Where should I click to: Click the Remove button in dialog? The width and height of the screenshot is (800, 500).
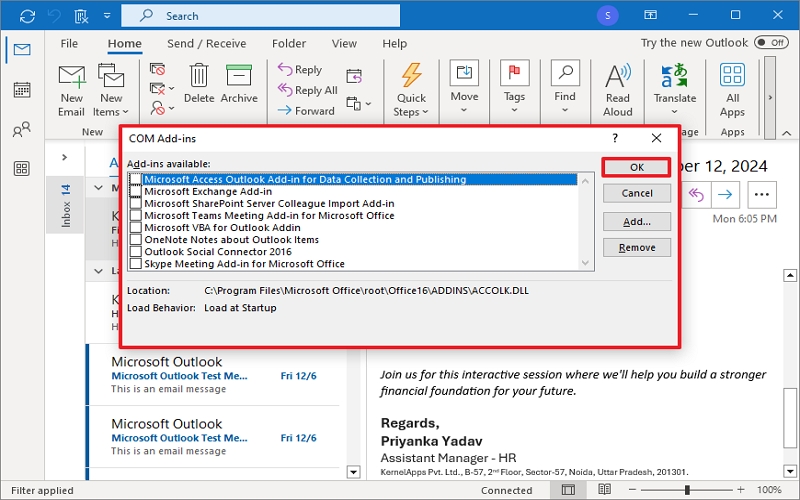click(x=636, y=248)
